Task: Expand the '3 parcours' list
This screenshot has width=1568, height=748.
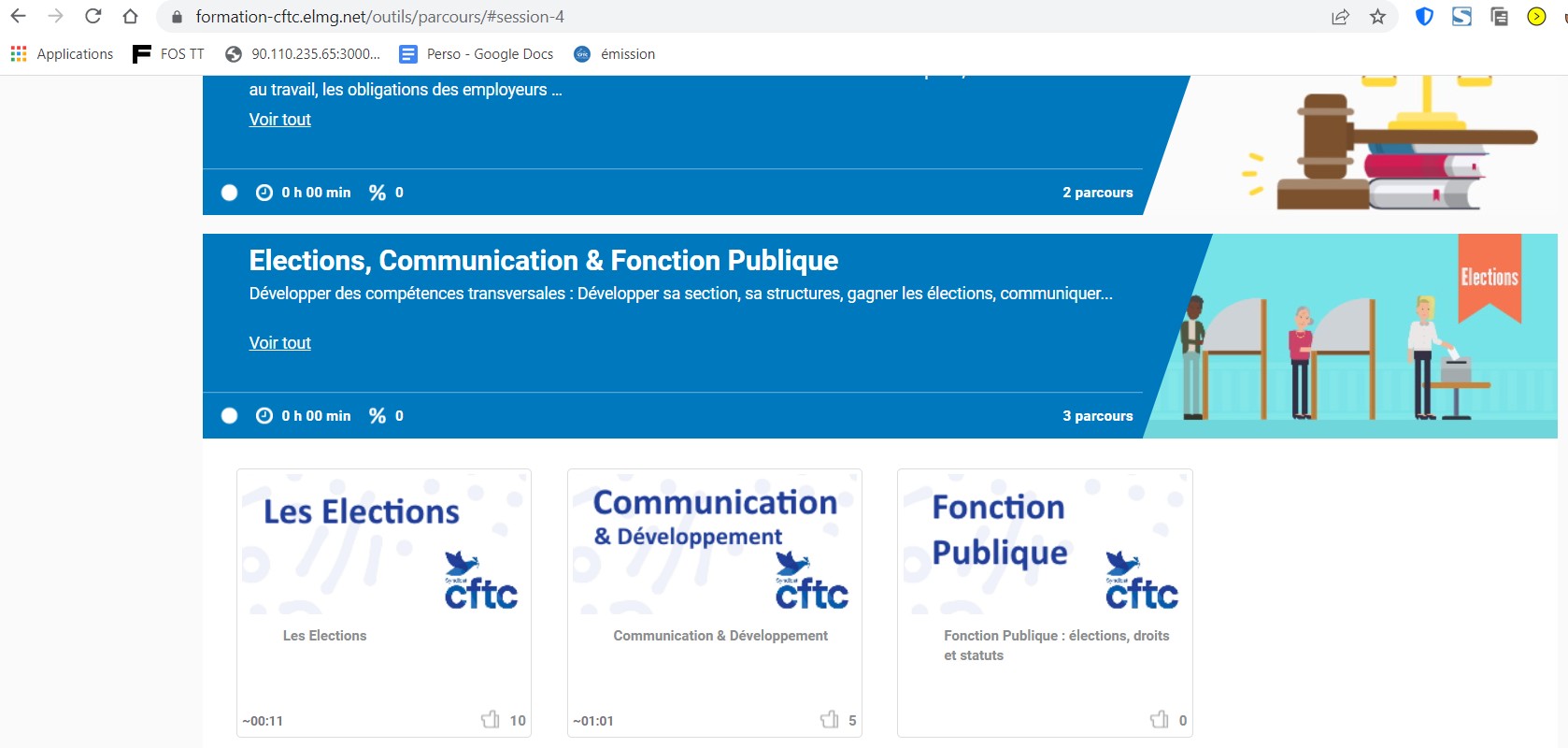Action: click(1097, 416)
